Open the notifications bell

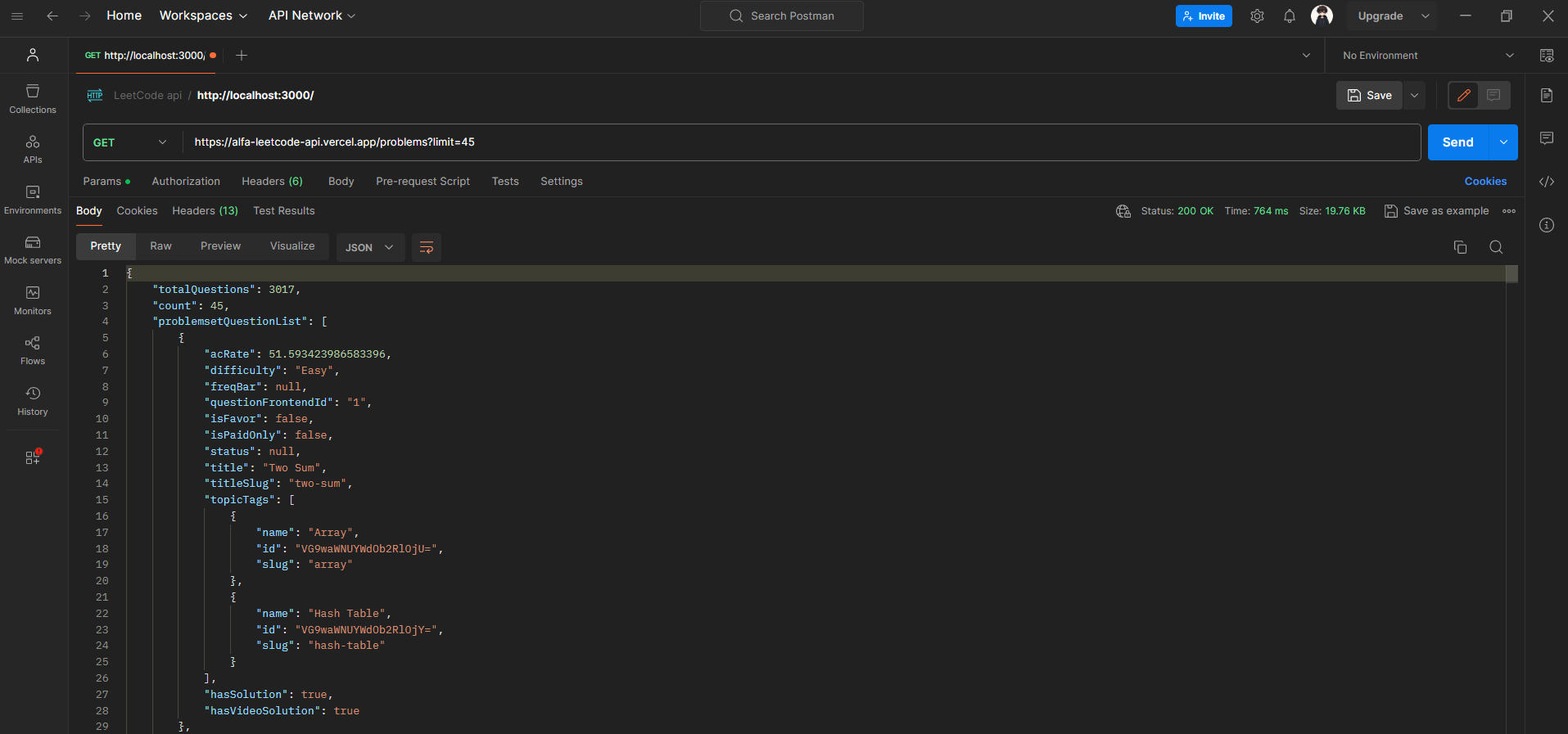(x=1290, y=16)
